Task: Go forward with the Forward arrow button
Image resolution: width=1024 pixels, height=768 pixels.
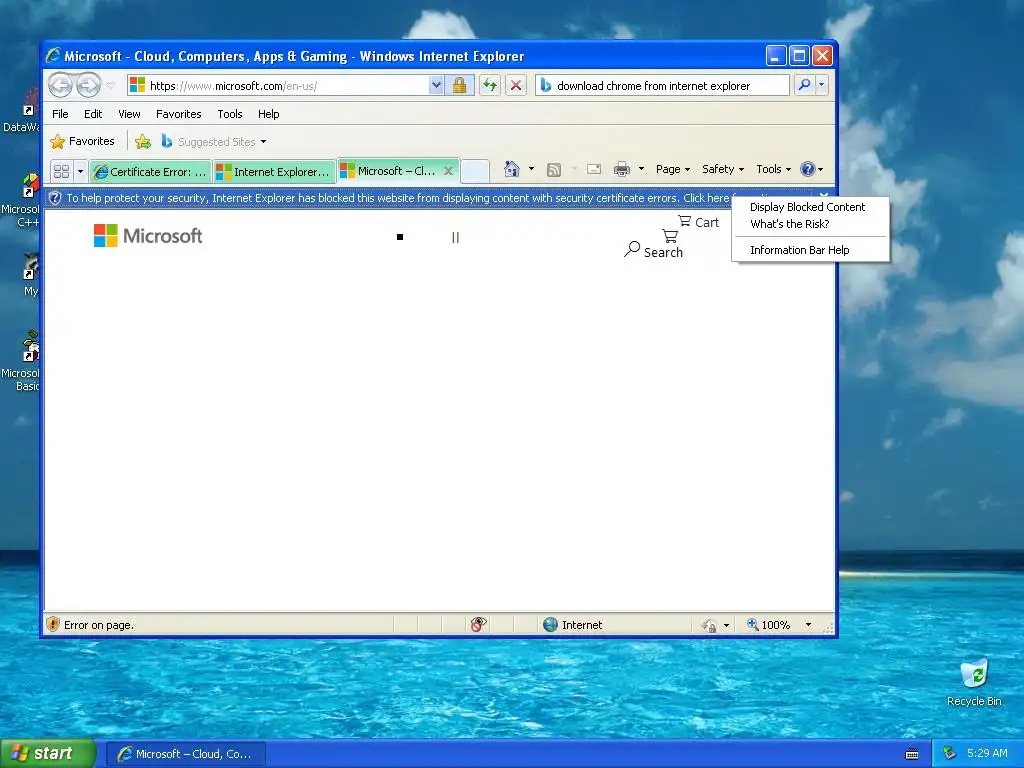Action: pos(89,85)
